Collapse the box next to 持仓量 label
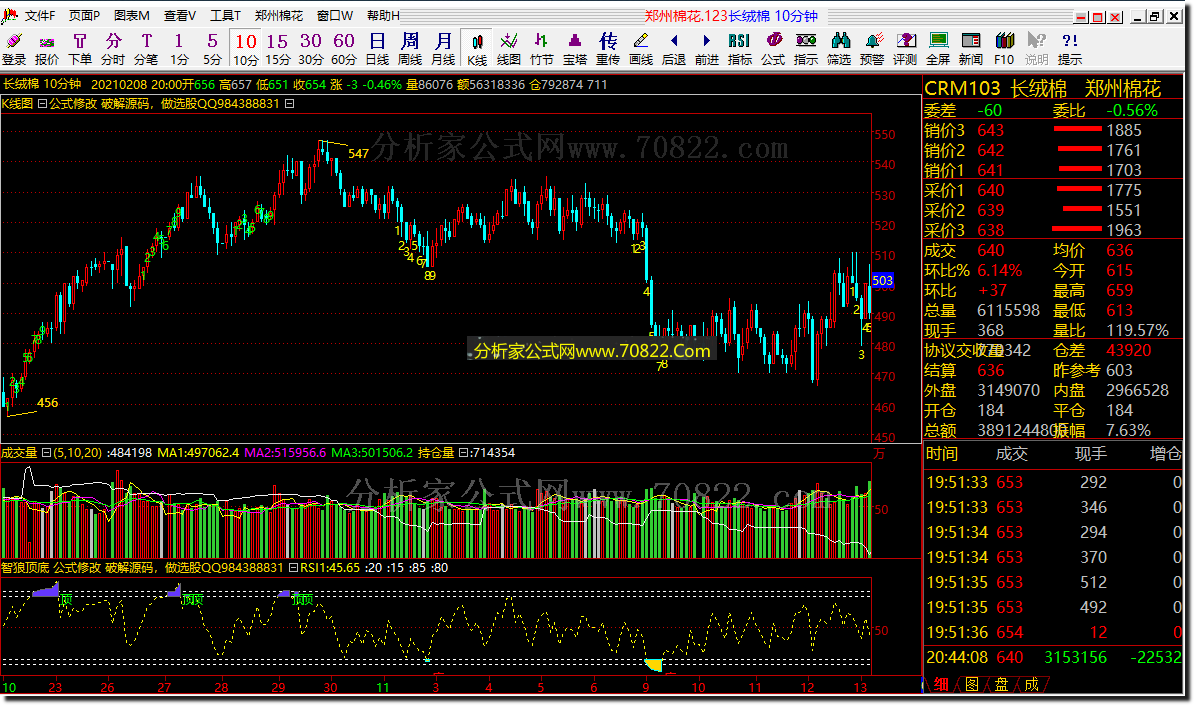The image size is (1195, 705). (x=462, y=453)
